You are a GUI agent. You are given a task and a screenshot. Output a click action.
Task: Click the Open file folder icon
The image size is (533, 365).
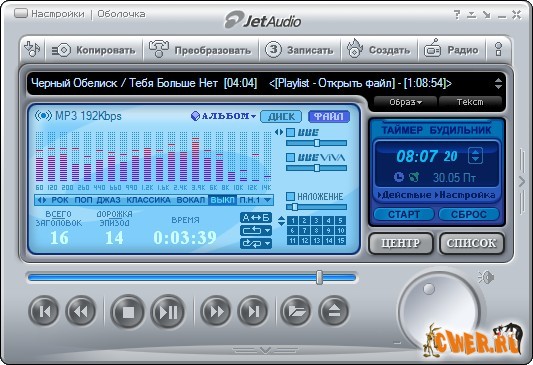[295, 311]
